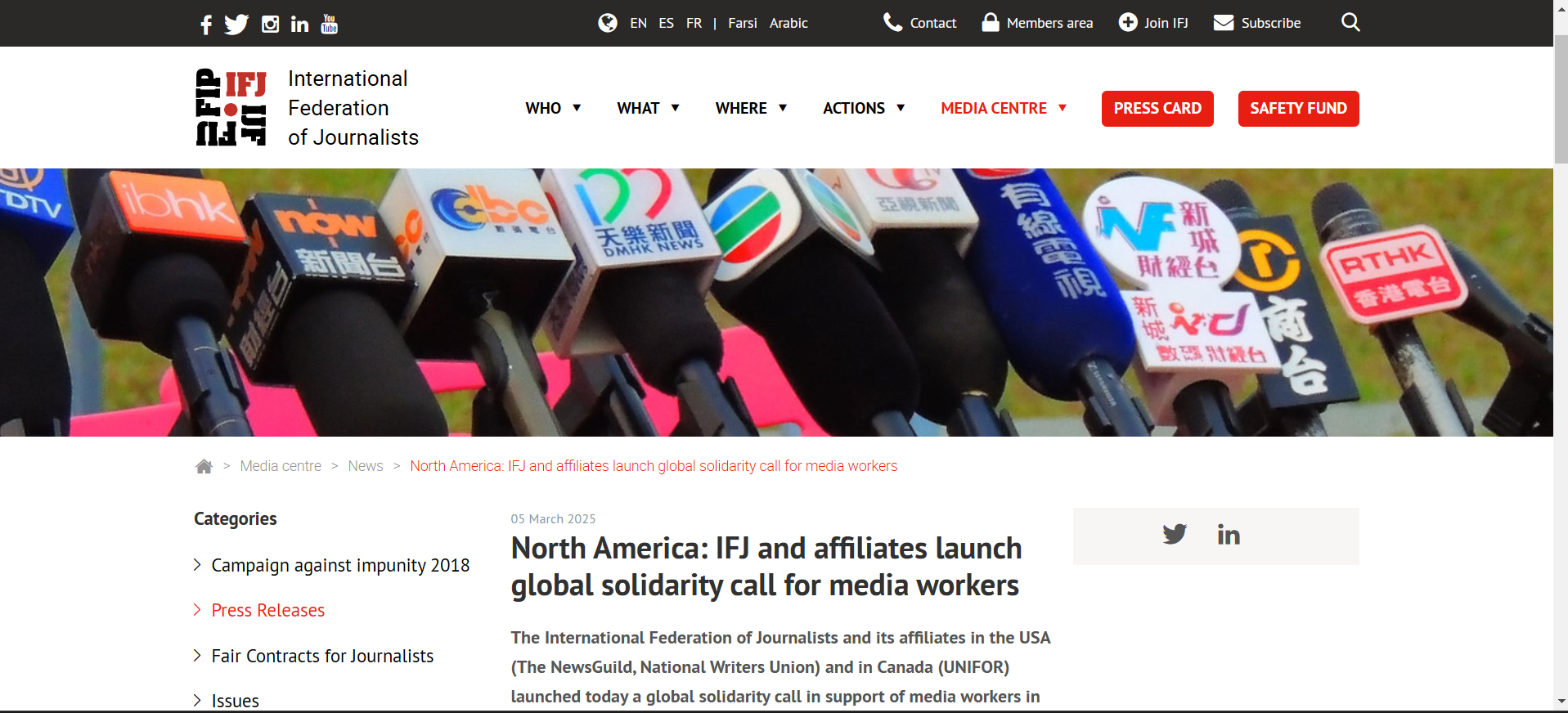Click the YouTube icon in header
Image resolution: width=1568 pixels, height=713 pixels.
tap(330, 25)
